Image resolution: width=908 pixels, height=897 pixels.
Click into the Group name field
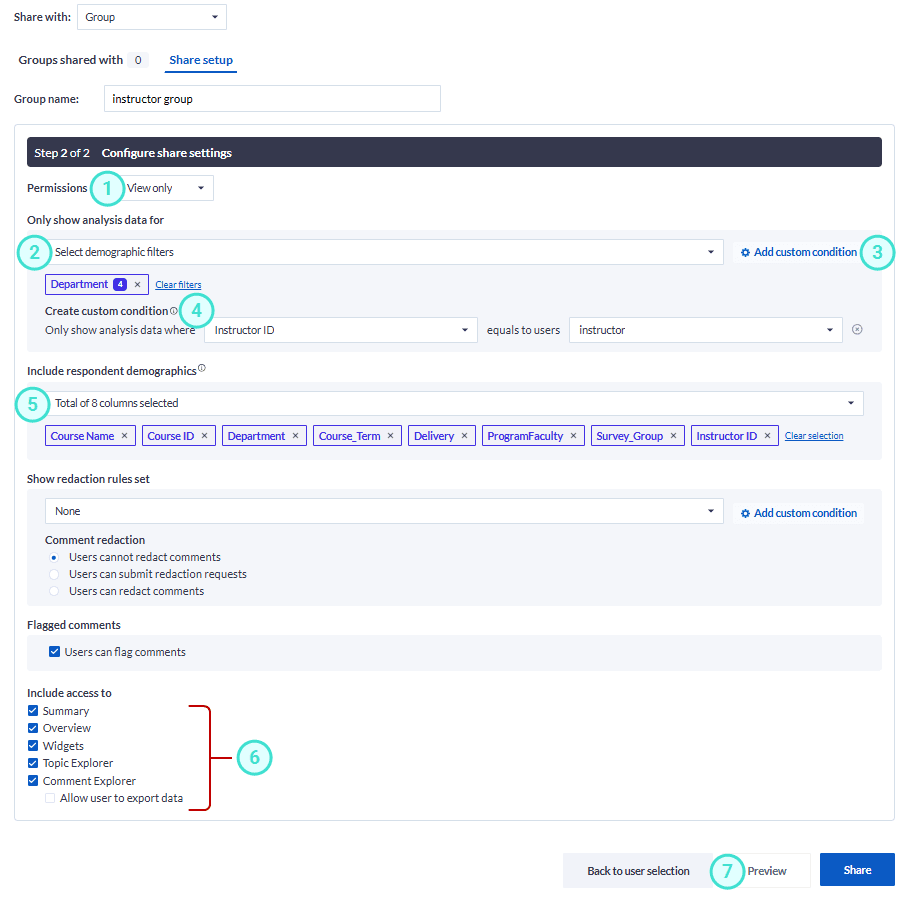click(x=272, y=98)
